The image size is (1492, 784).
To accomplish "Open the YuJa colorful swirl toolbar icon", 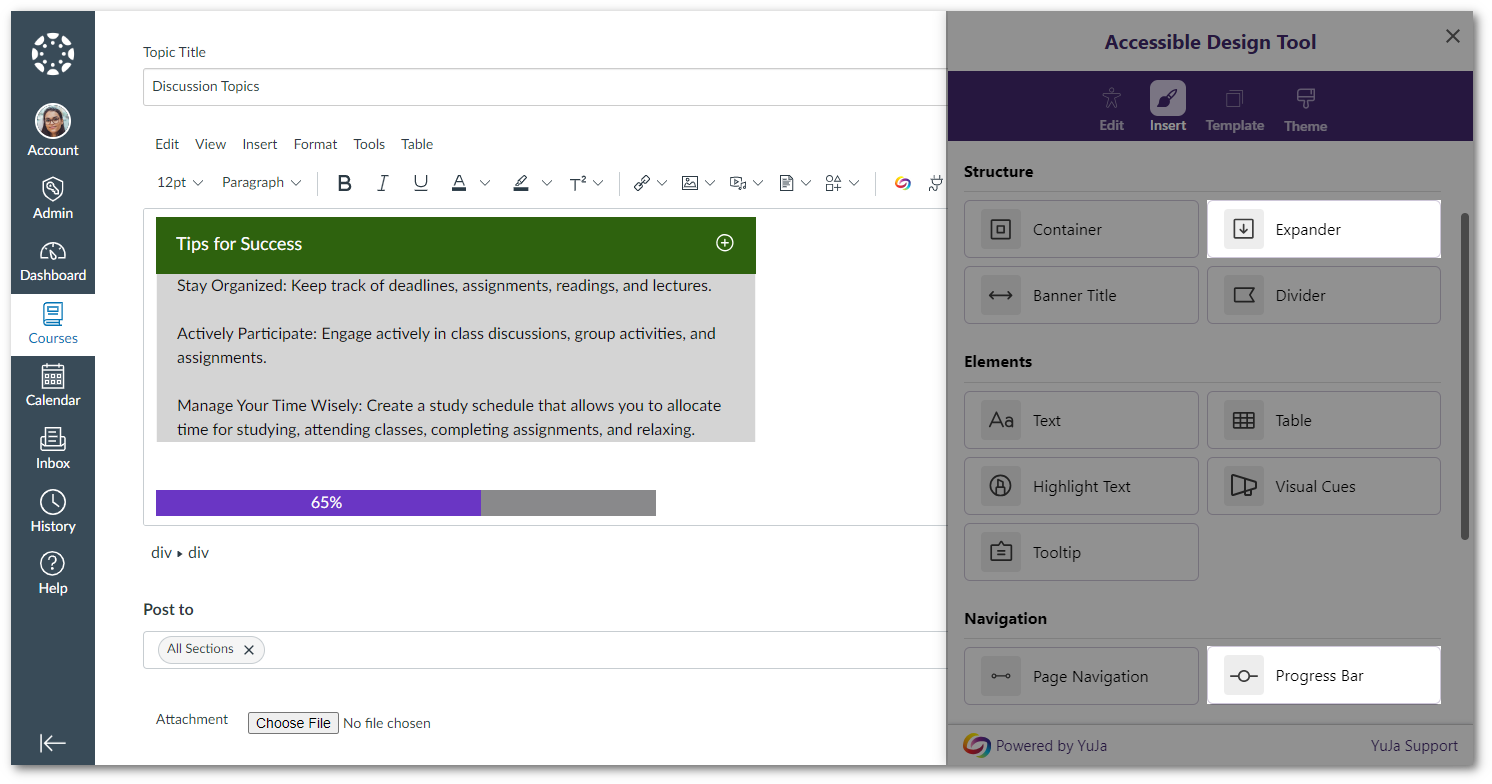I will point(902,183).
